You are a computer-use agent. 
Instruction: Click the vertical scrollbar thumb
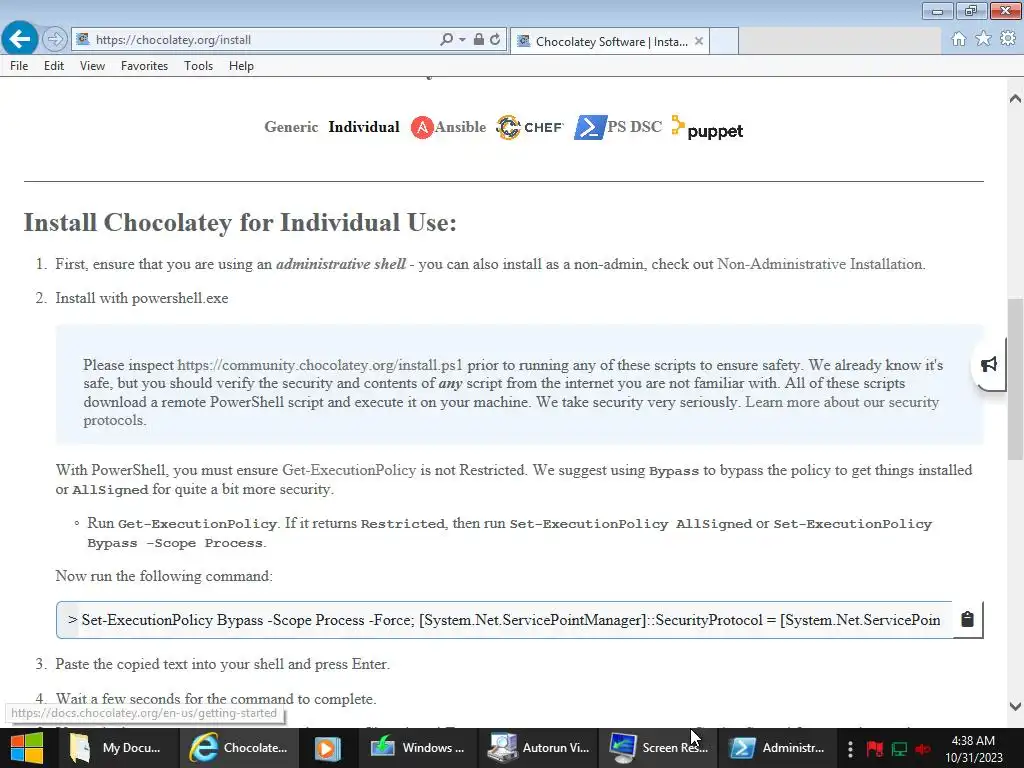click(x=1015, y=379)
